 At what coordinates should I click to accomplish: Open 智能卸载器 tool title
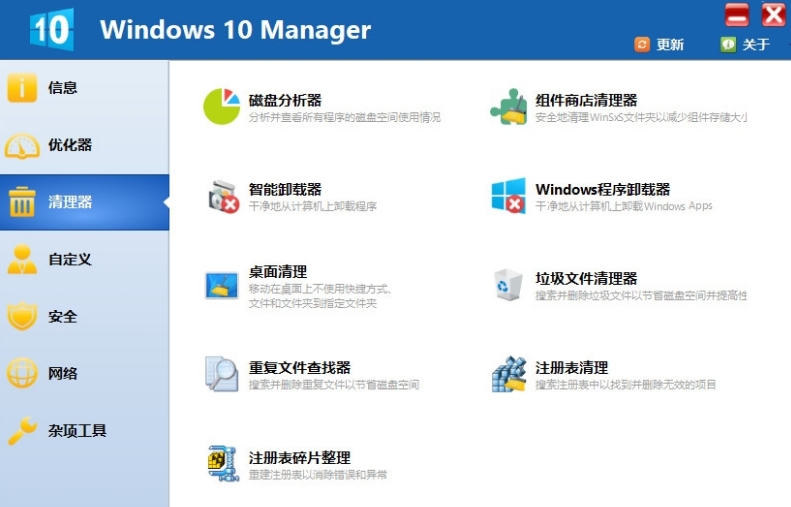[285, 190]
